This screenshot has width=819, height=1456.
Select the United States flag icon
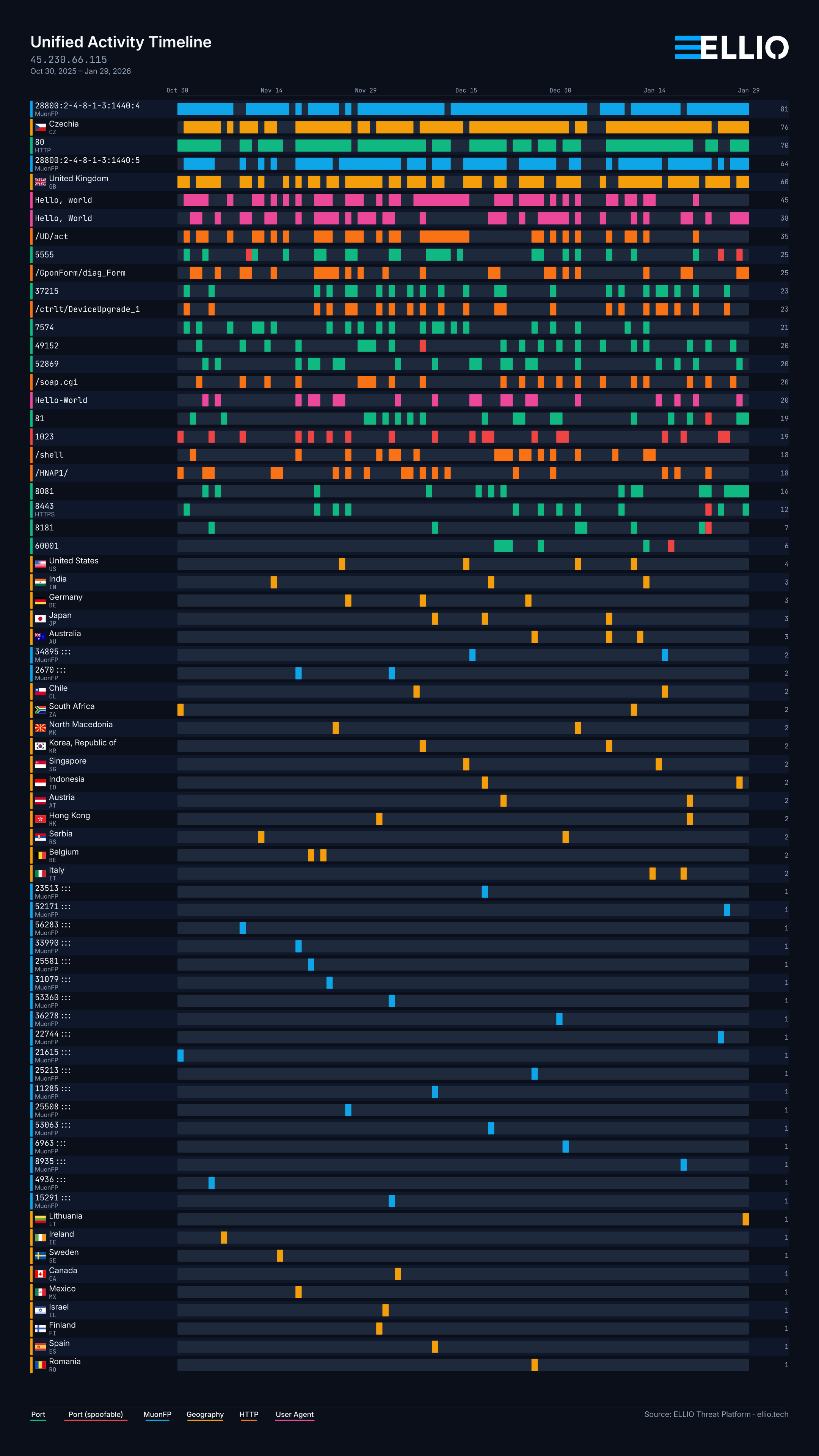click(41, 565)
